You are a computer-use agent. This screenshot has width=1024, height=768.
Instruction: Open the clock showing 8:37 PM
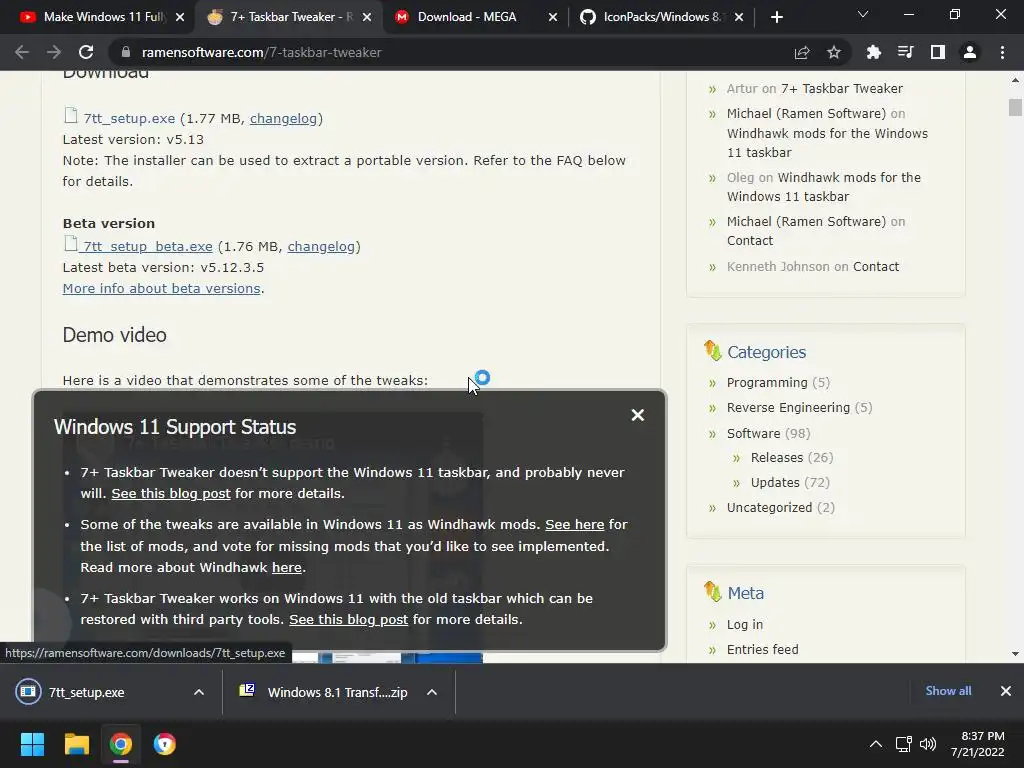click(978, 744)
